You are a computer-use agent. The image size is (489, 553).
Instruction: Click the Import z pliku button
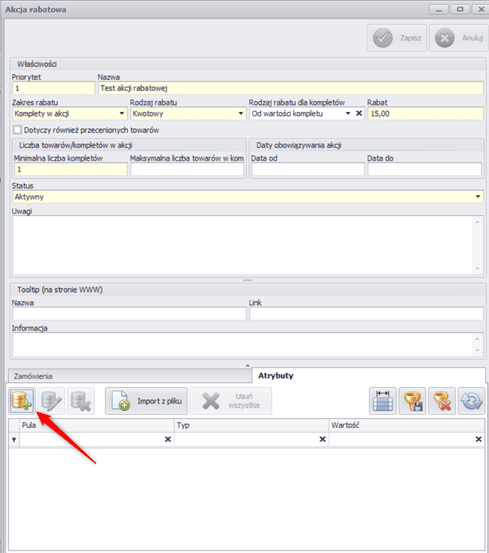point(146,401)
